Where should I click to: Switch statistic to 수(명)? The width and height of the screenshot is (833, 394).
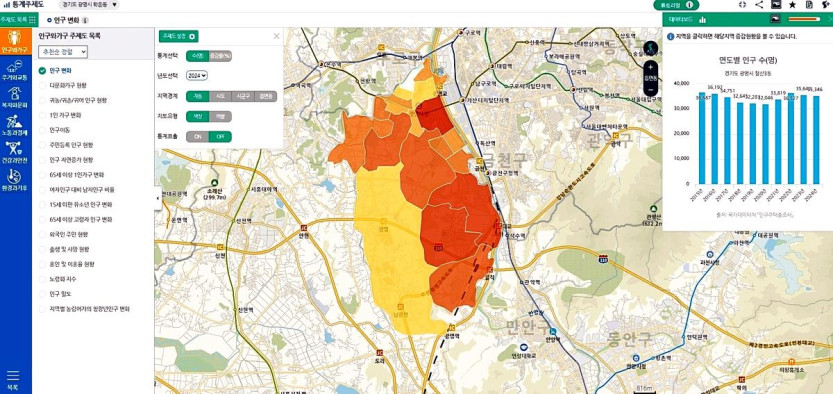(198, 55)
